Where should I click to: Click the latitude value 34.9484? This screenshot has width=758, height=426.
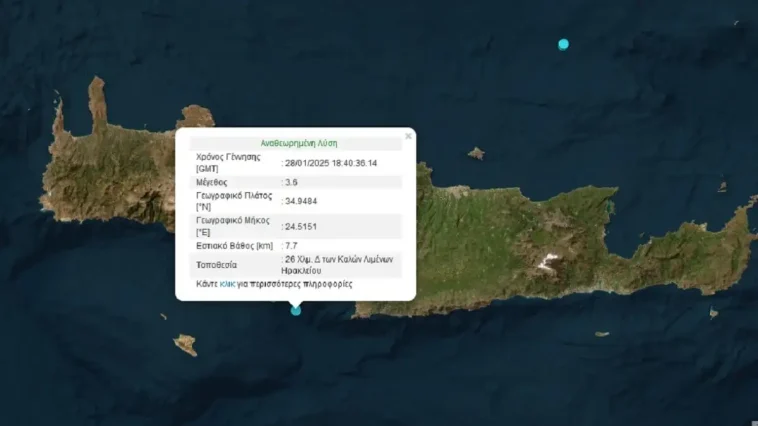tap(304, 201)
